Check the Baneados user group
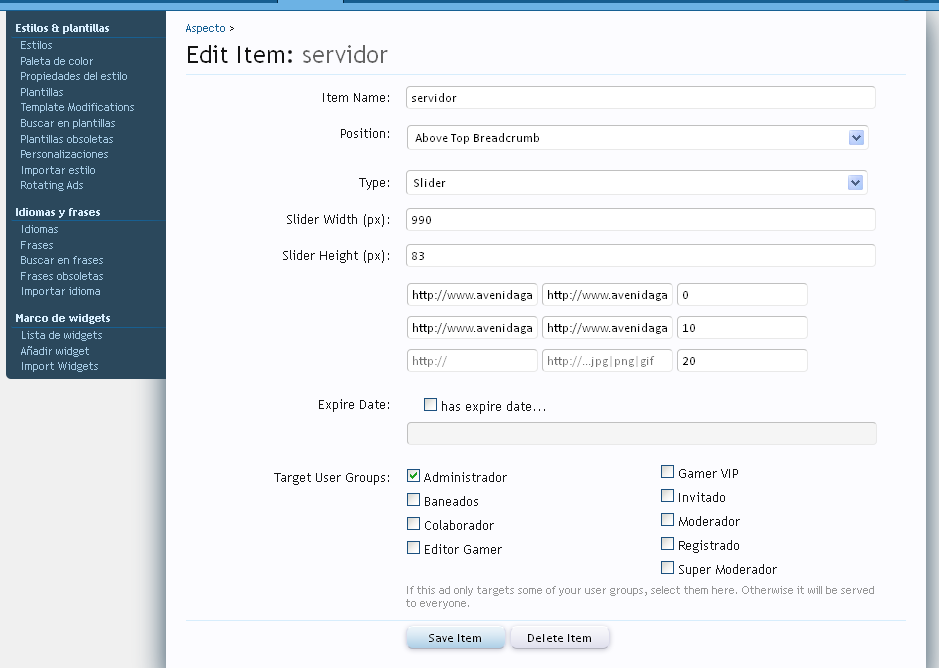Viewport: 939px width, 668px height. pos(414,501)
